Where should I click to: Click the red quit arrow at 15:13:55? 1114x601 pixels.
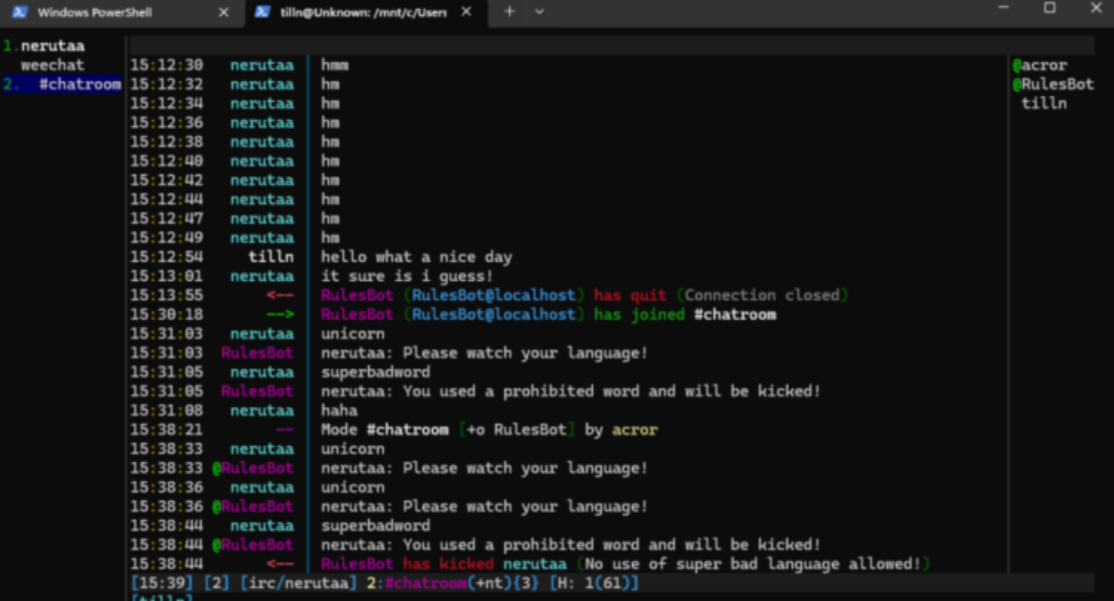point(280,295)
